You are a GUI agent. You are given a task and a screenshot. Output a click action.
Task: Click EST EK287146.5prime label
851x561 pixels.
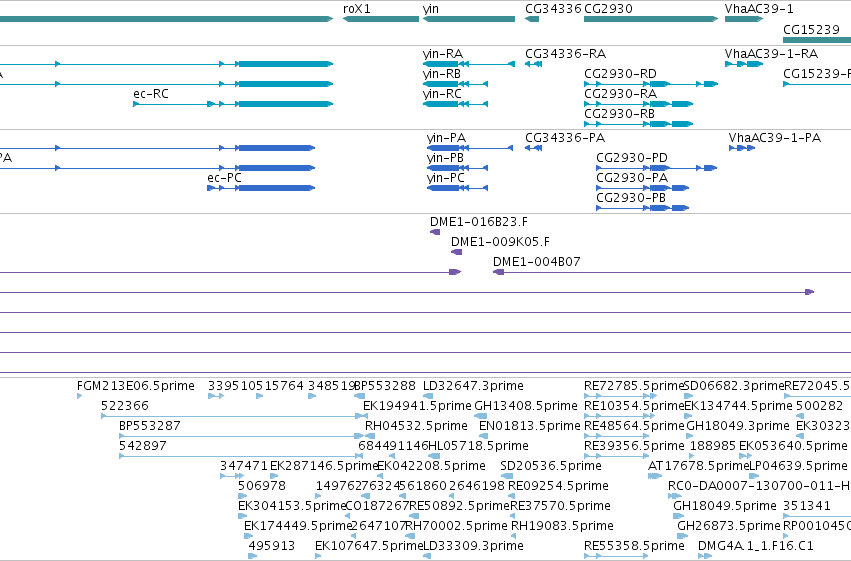coord(324,466)
